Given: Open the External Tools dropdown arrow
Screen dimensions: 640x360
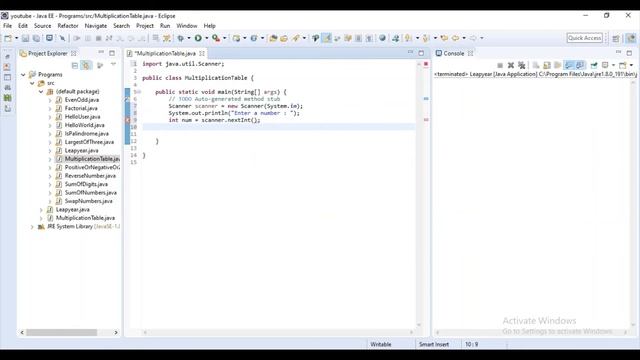Looking at the screenshot, I should click(224, 38).
